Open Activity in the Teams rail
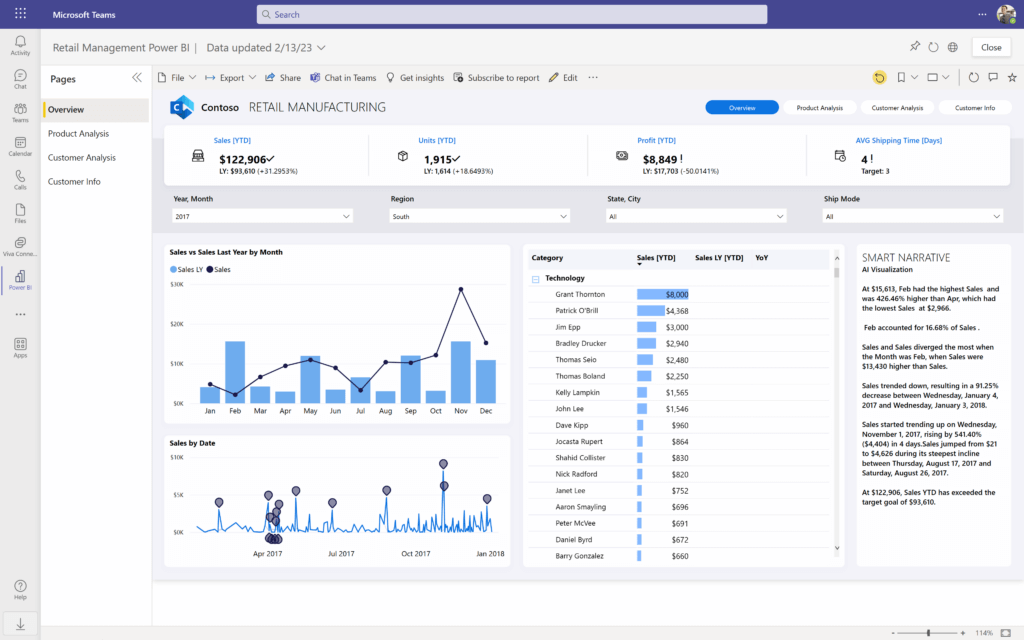1024x640 pixels. (x=20, y=46)
